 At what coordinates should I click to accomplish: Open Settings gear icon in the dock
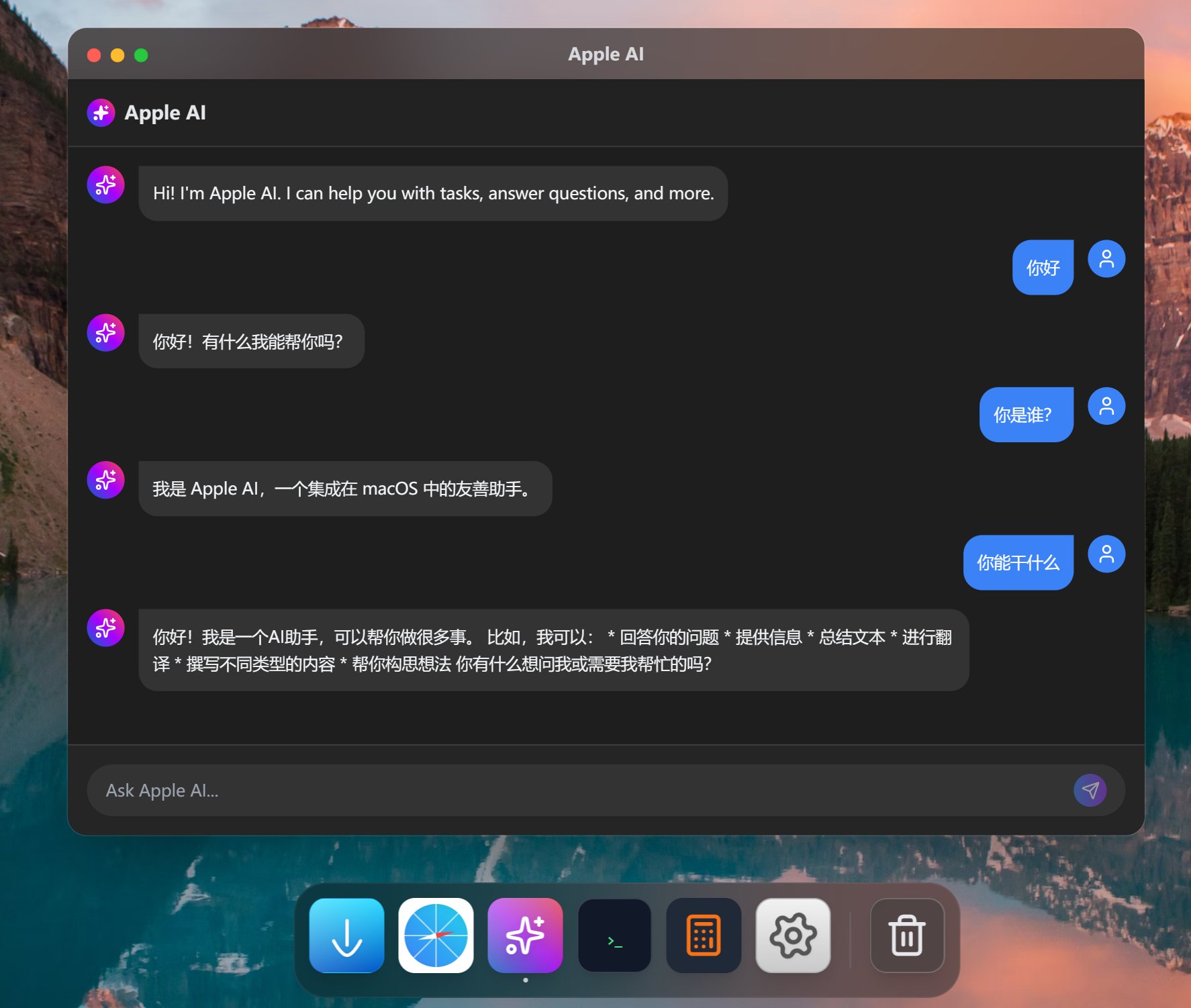(793, 935)
